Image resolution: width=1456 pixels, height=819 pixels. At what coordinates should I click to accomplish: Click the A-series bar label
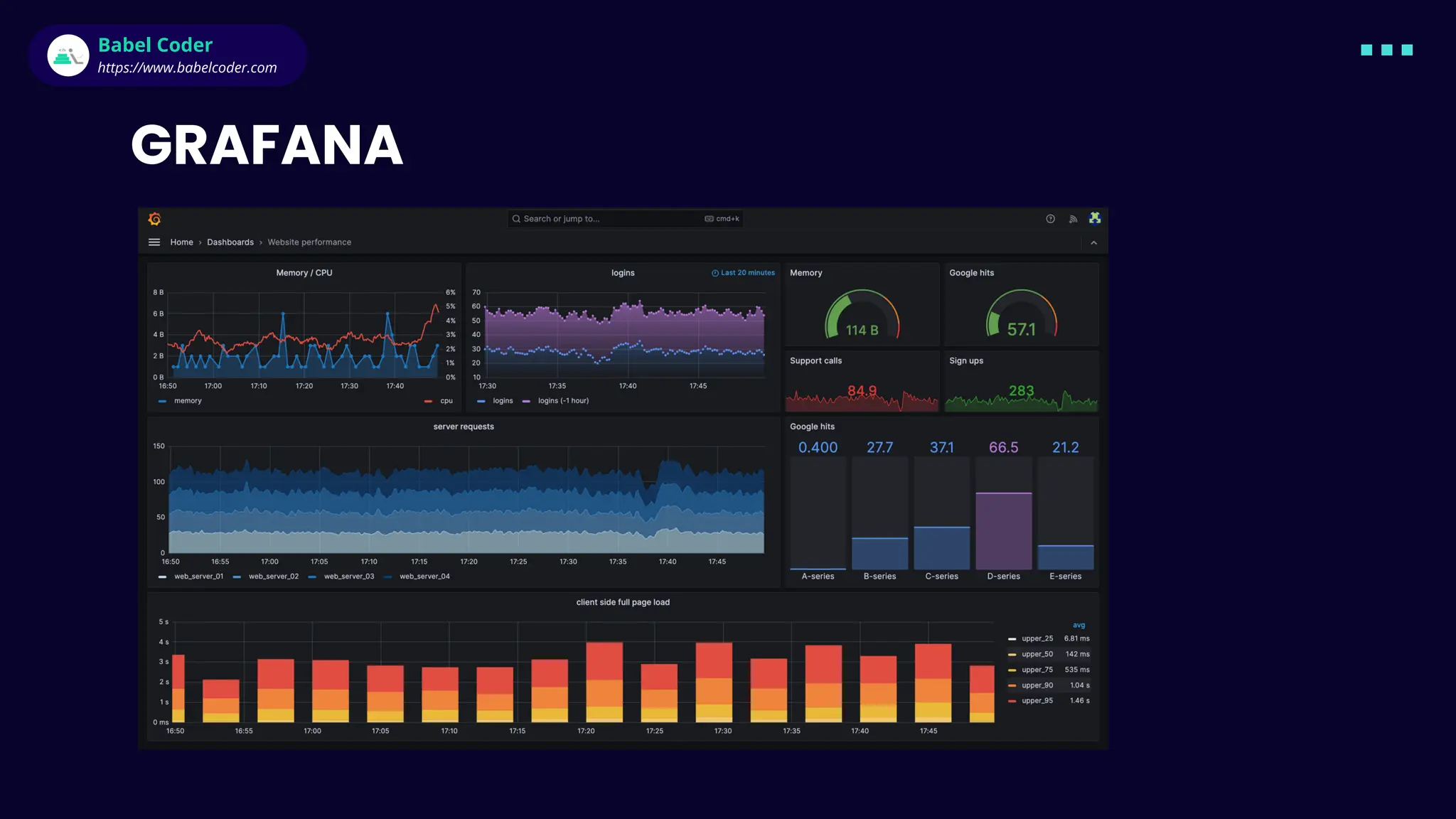click(818, 577)
